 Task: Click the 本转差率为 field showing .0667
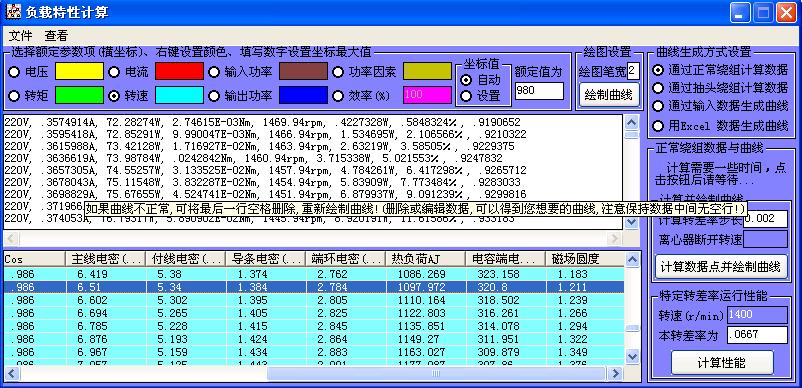pyautogui.click(x=758, y=335)
